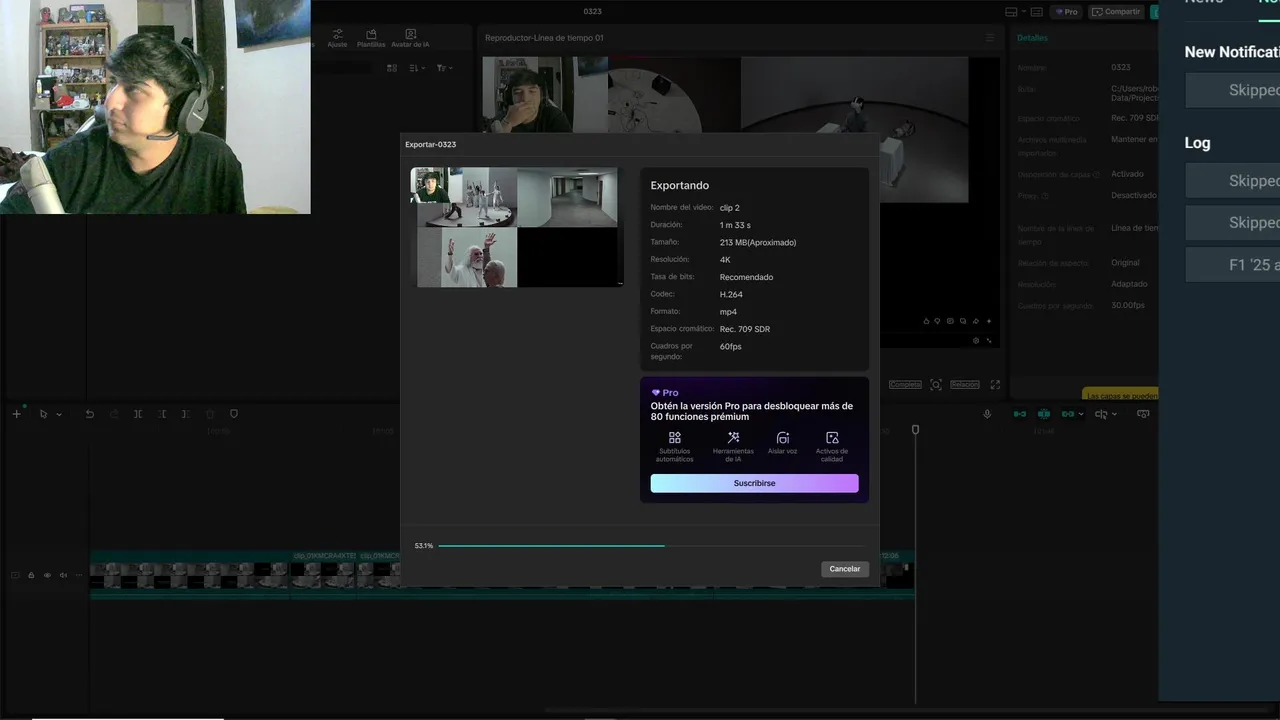The width and height of the screenshot is (1280, 720).
Task: Click the microphone record voiceover icon
Action: pyautogui.click(x=987, y=414)
